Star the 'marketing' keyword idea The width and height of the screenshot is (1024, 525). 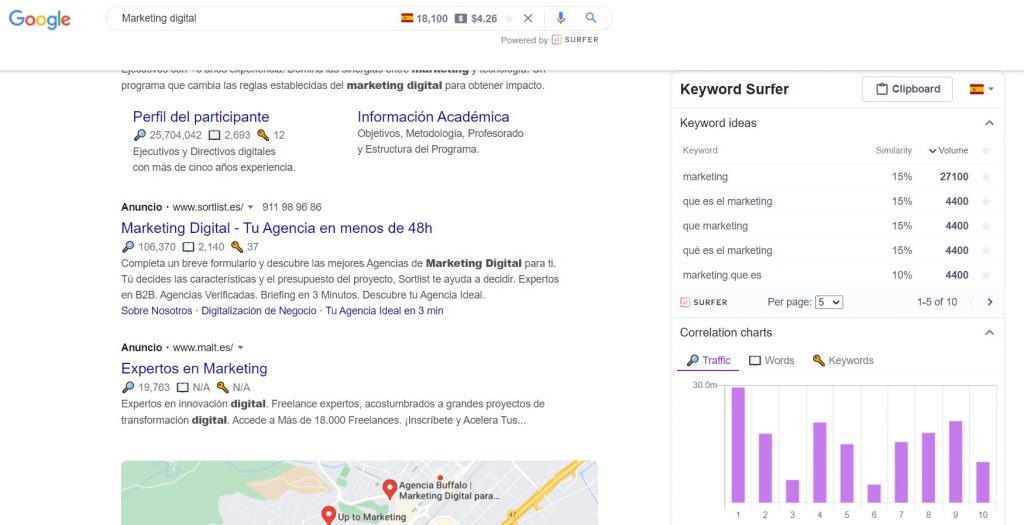tap(985, 177)
